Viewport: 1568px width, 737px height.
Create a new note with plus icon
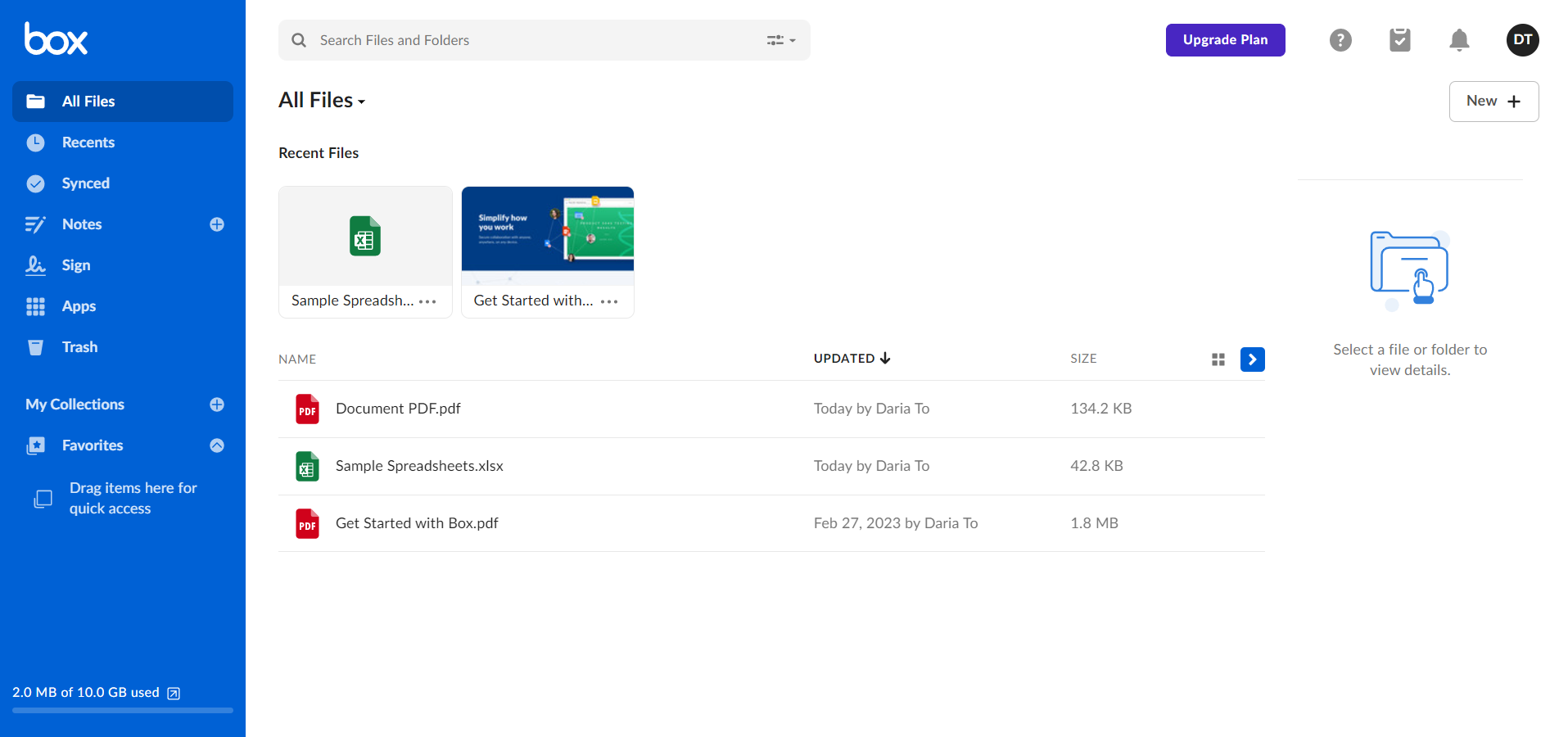click(217, 224)
